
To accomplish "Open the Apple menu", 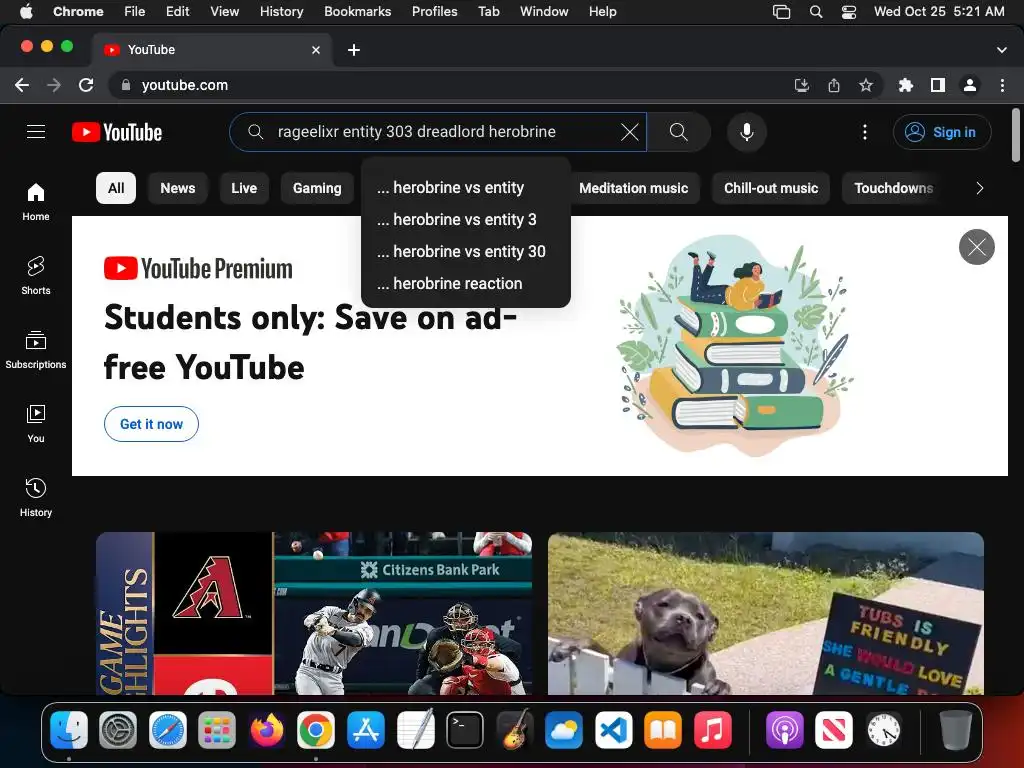I will (x=26, y=11).
